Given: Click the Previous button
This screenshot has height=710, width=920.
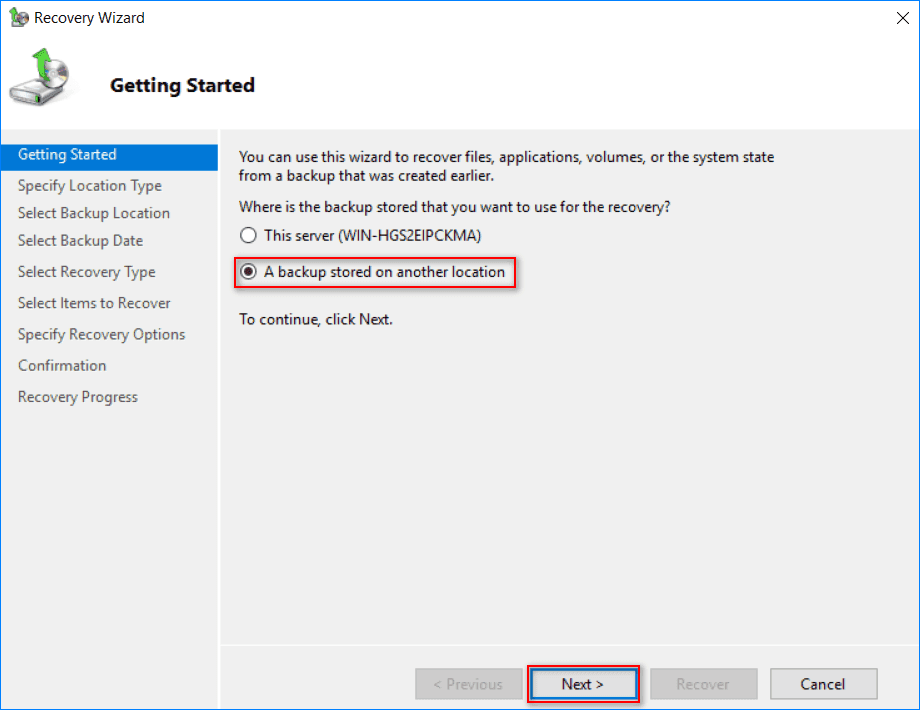Looking at the screenshot, I should tap(468, 684).
